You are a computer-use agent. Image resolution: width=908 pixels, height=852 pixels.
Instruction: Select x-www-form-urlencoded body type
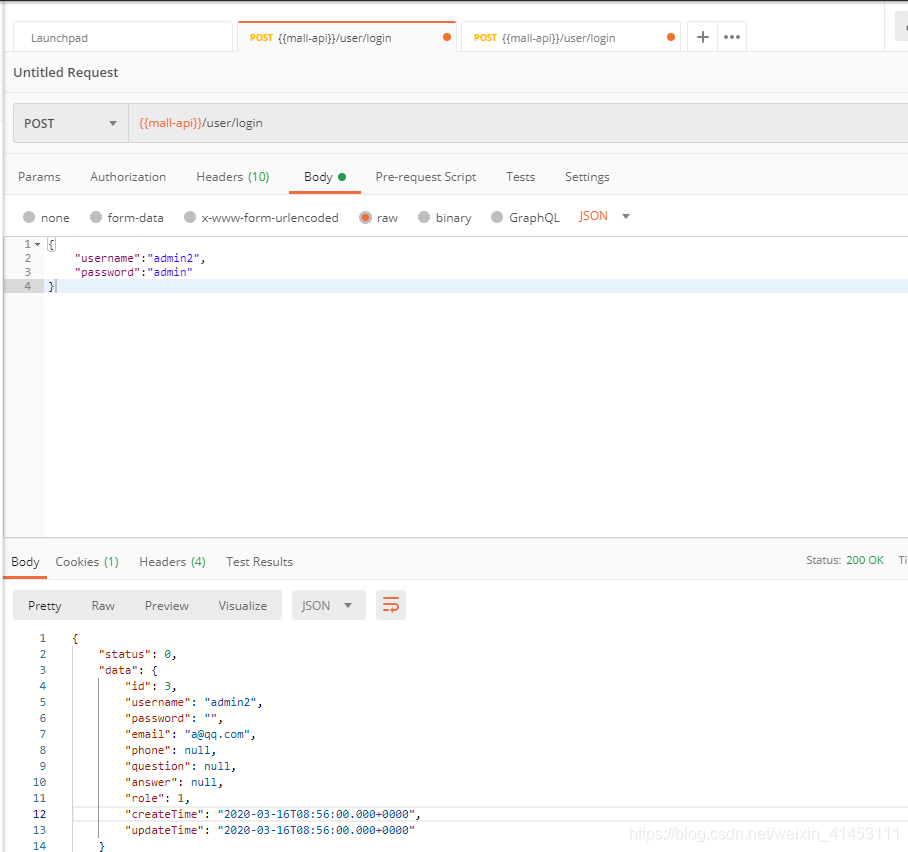pyautogui.click(x=261, y=217)
